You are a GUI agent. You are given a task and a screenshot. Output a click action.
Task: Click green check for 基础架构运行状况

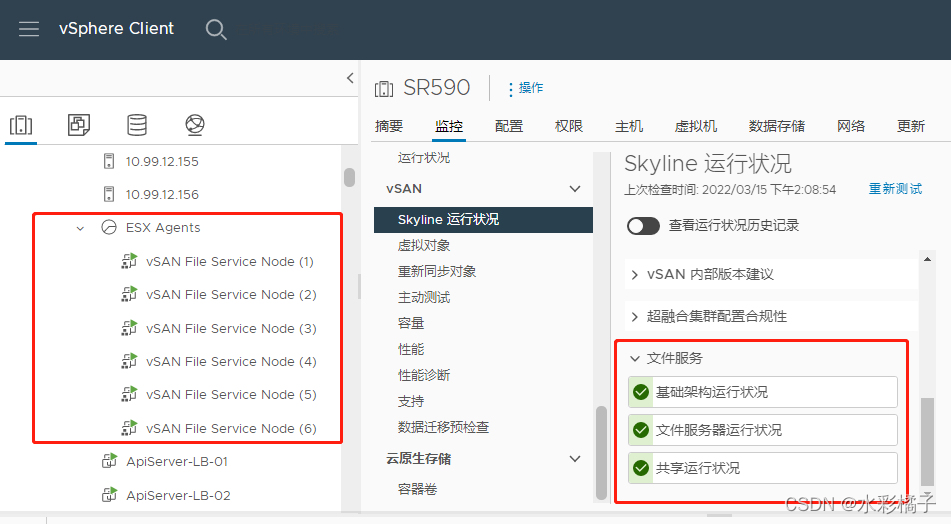[641, 392]
